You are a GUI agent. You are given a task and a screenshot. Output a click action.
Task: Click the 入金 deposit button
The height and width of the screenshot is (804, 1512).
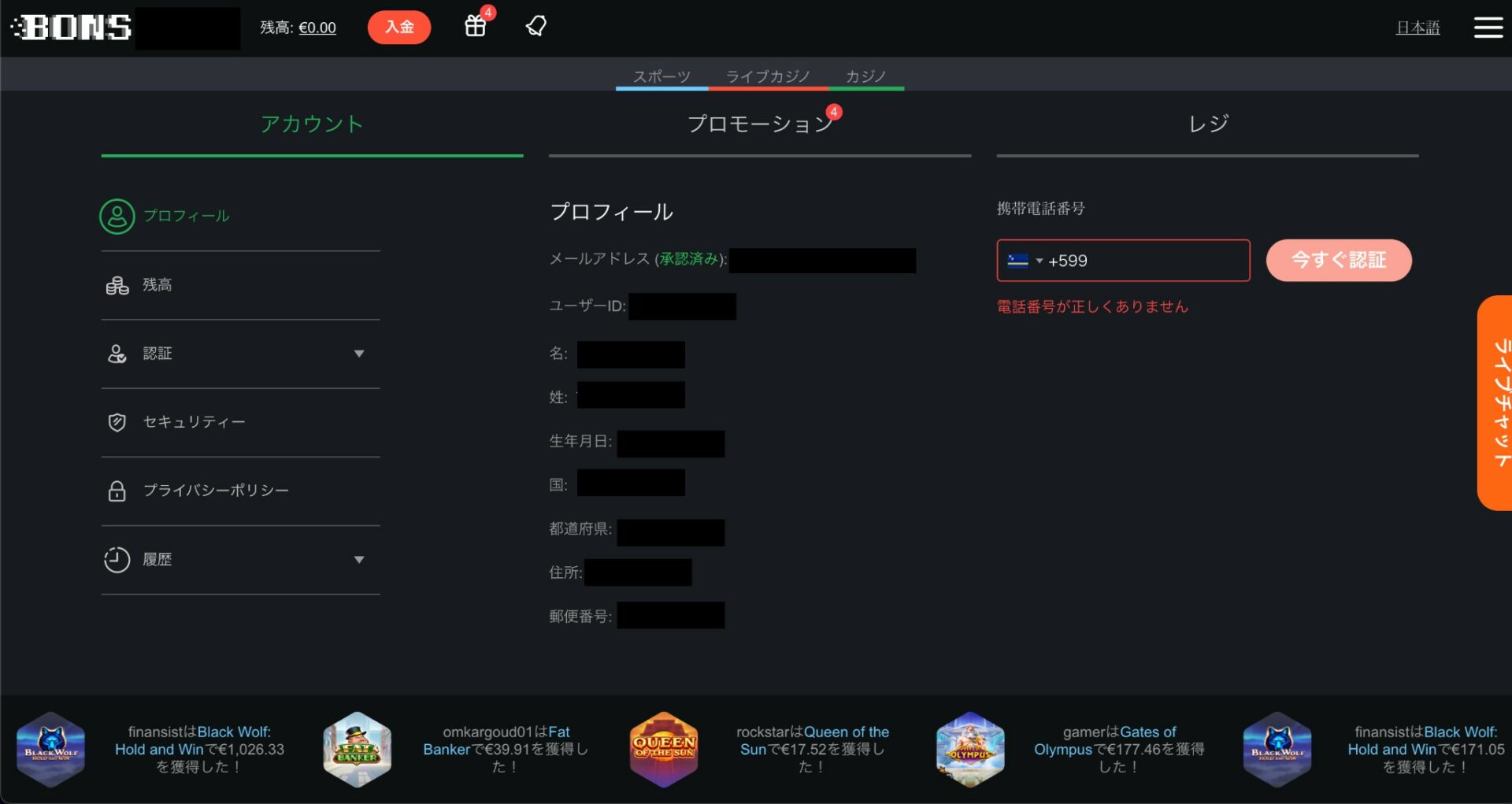pos(399,28)
